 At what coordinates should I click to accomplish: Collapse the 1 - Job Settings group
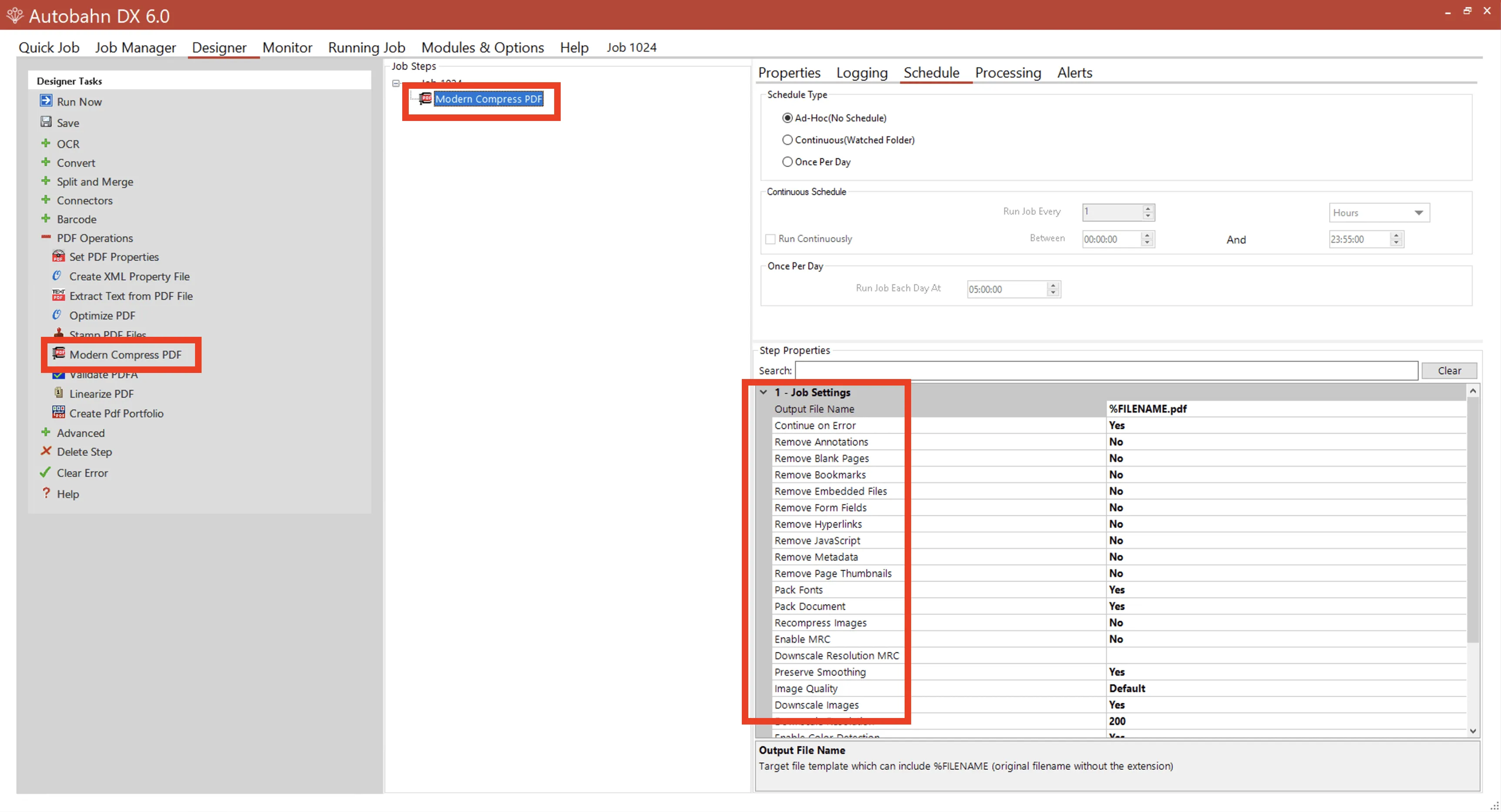click(763, 392)
